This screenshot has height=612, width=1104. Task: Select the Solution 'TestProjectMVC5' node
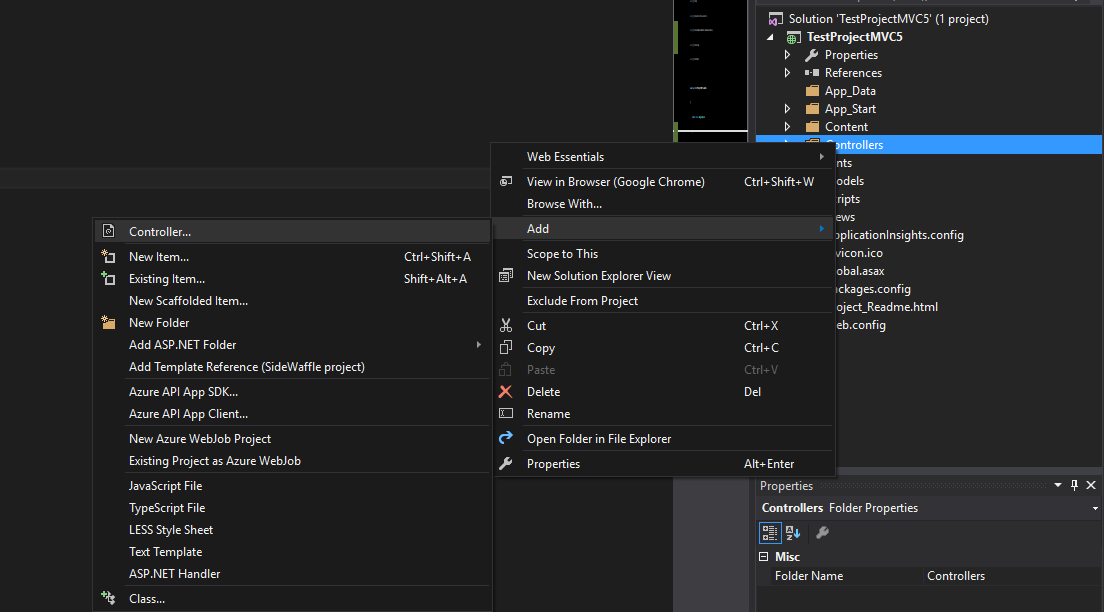click(888, 19)
